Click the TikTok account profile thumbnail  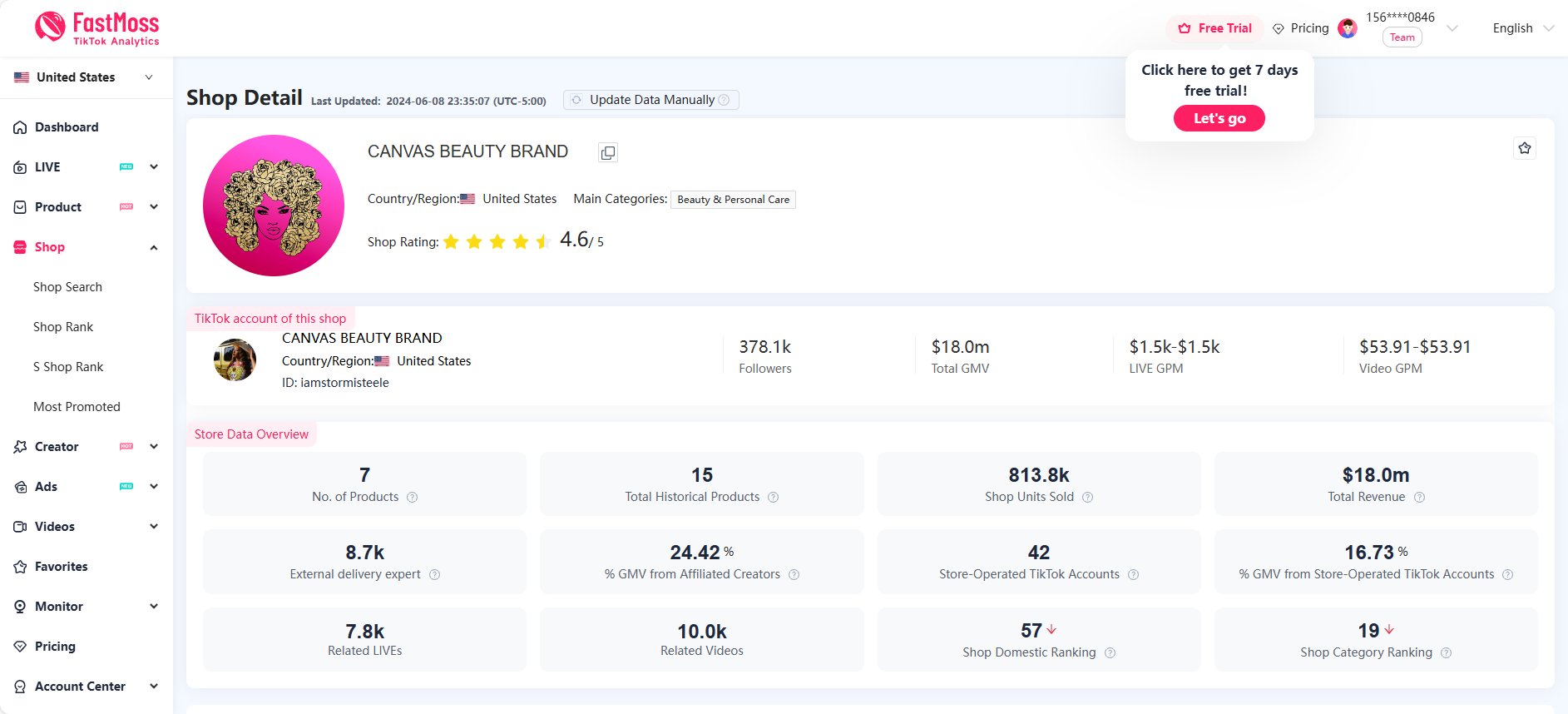point(235,360)
